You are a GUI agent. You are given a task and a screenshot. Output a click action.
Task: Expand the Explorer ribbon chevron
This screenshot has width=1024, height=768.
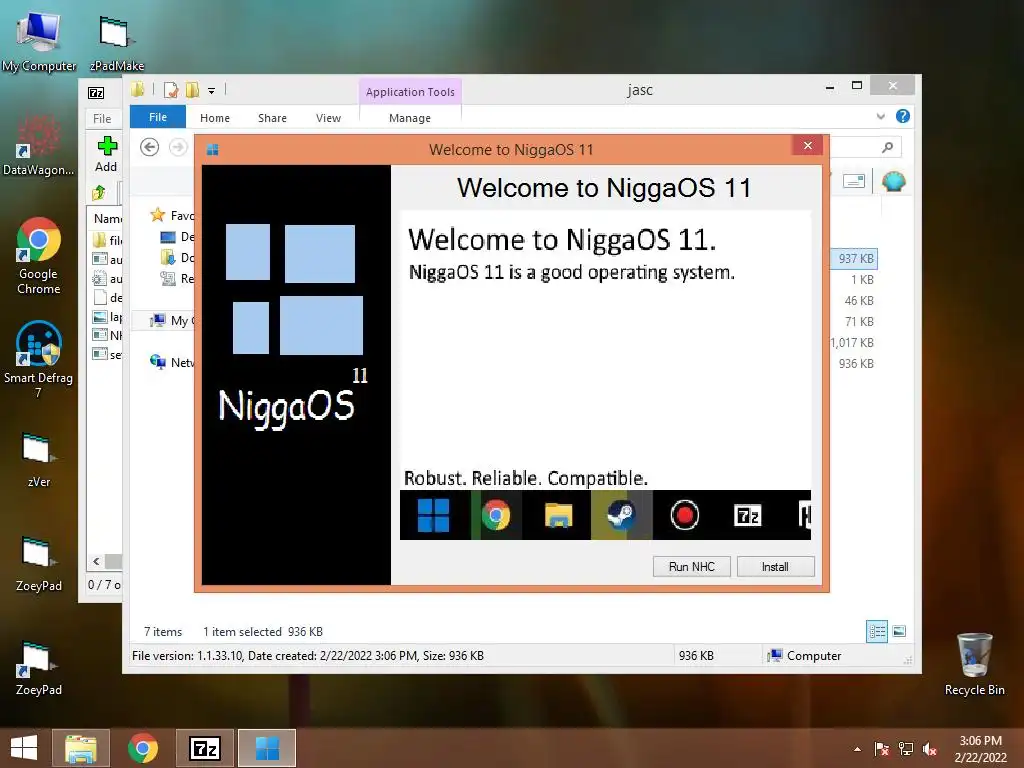pyautogui.click(x=880, y=116)
